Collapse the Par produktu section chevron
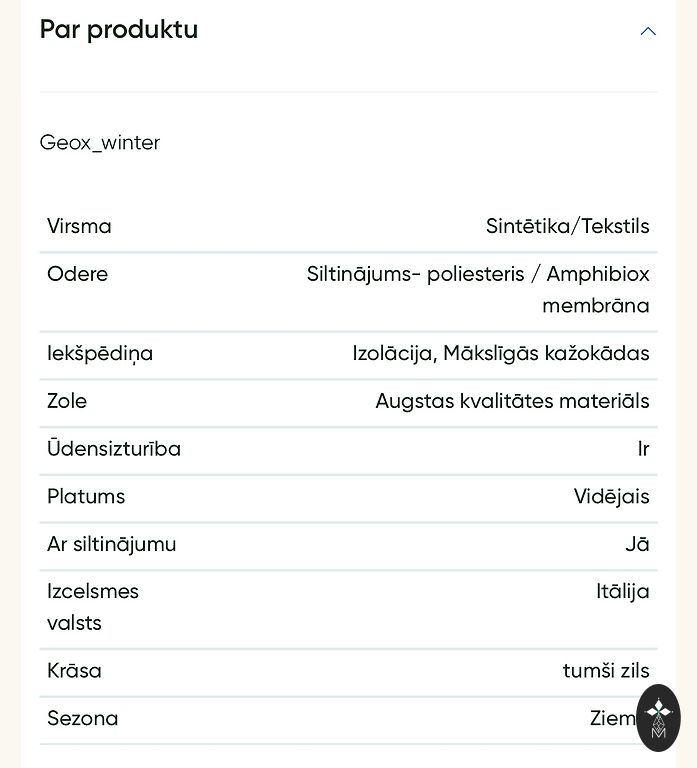The height and width of the screenshot is (768, 697). coord(648,31)
